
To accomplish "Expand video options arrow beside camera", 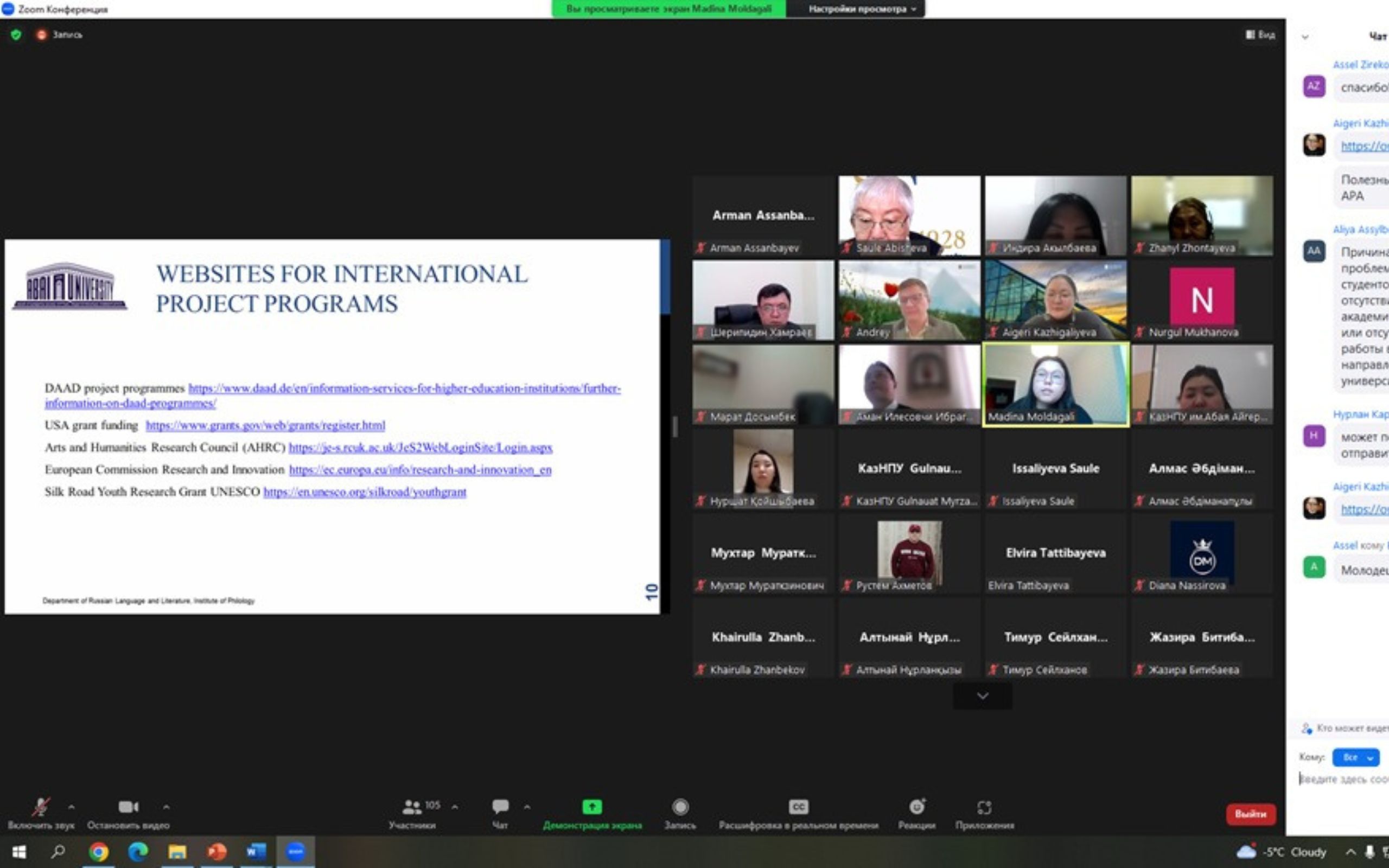I will (166, 807).
